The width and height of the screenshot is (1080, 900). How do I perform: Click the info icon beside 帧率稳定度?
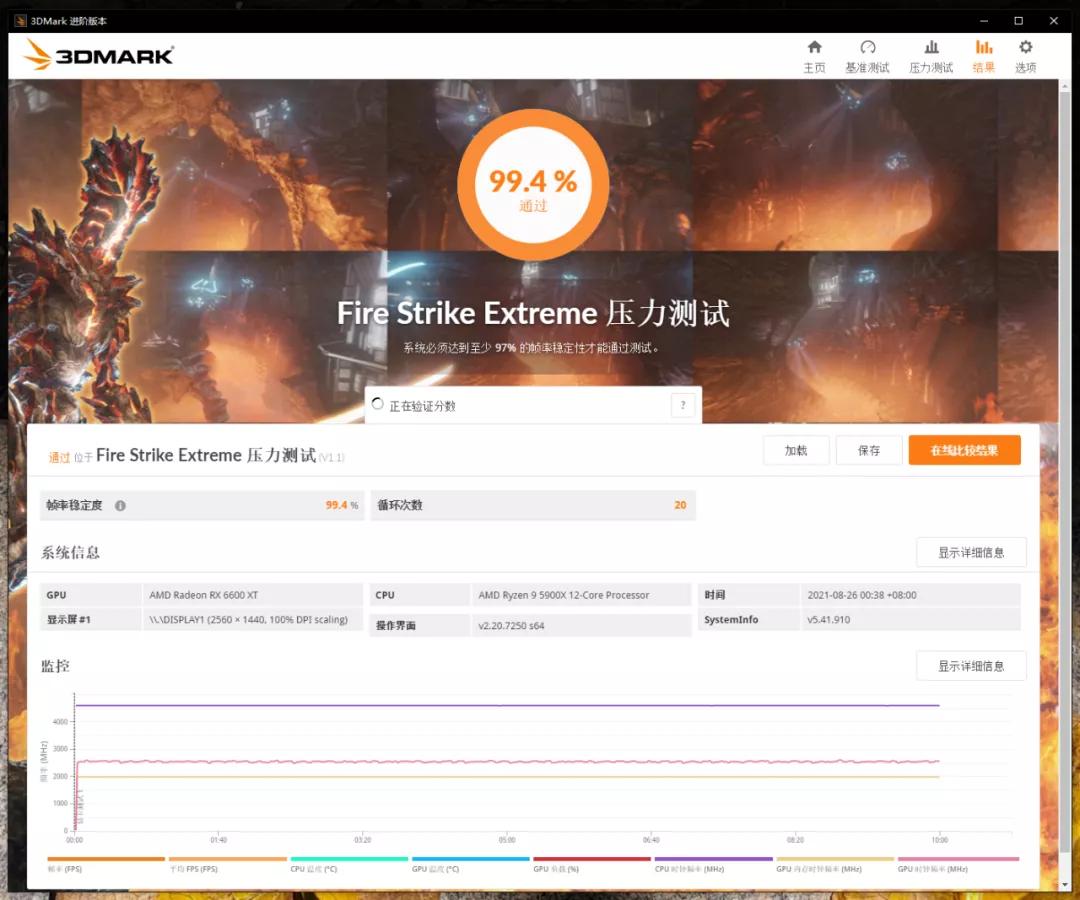[120, 505]
